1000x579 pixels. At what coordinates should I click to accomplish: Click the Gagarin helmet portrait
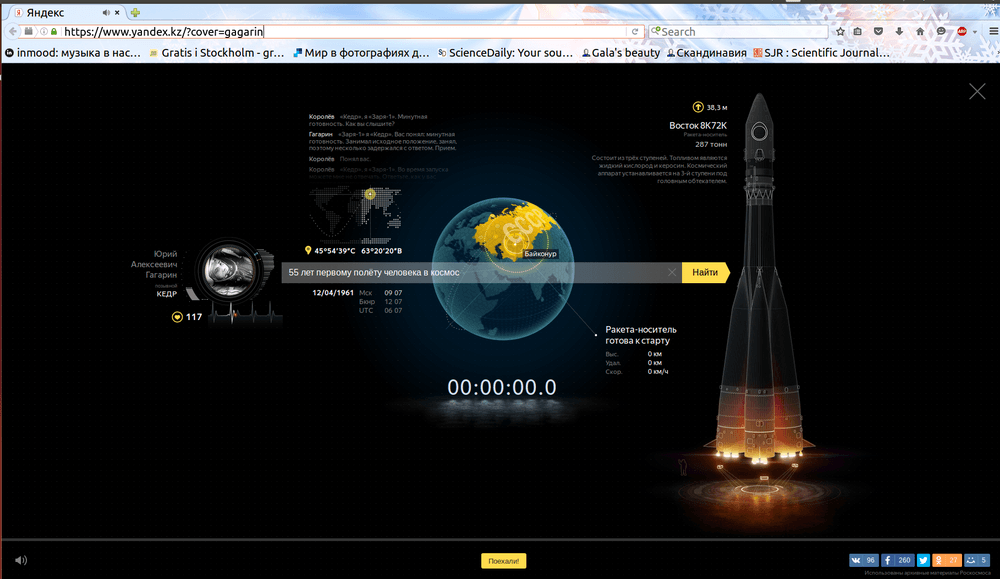pyautogui.click(x=230, y=271)
